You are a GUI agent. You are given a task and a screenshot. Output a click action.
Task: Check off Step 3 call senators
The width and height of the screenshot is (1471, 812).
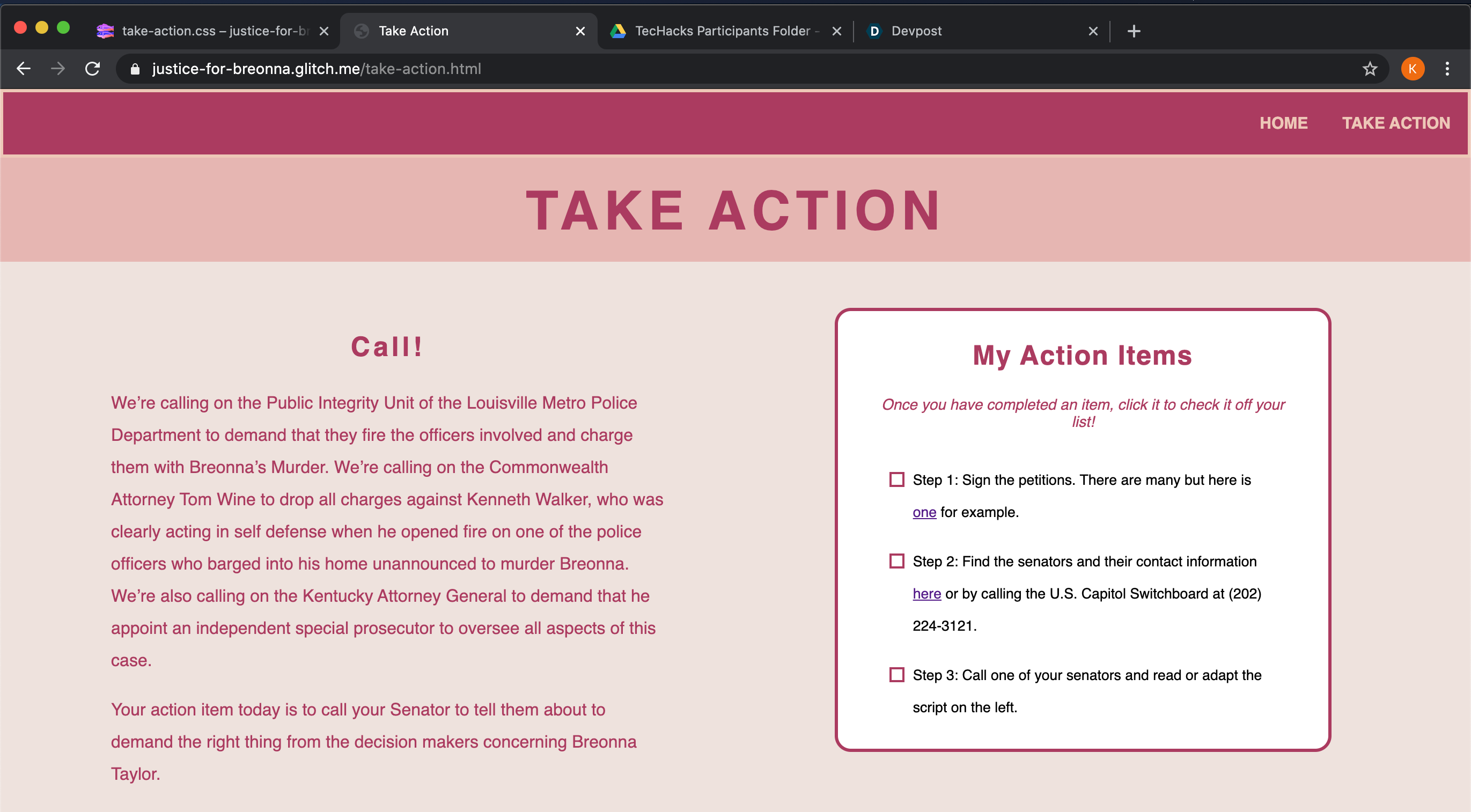(896, 674)
